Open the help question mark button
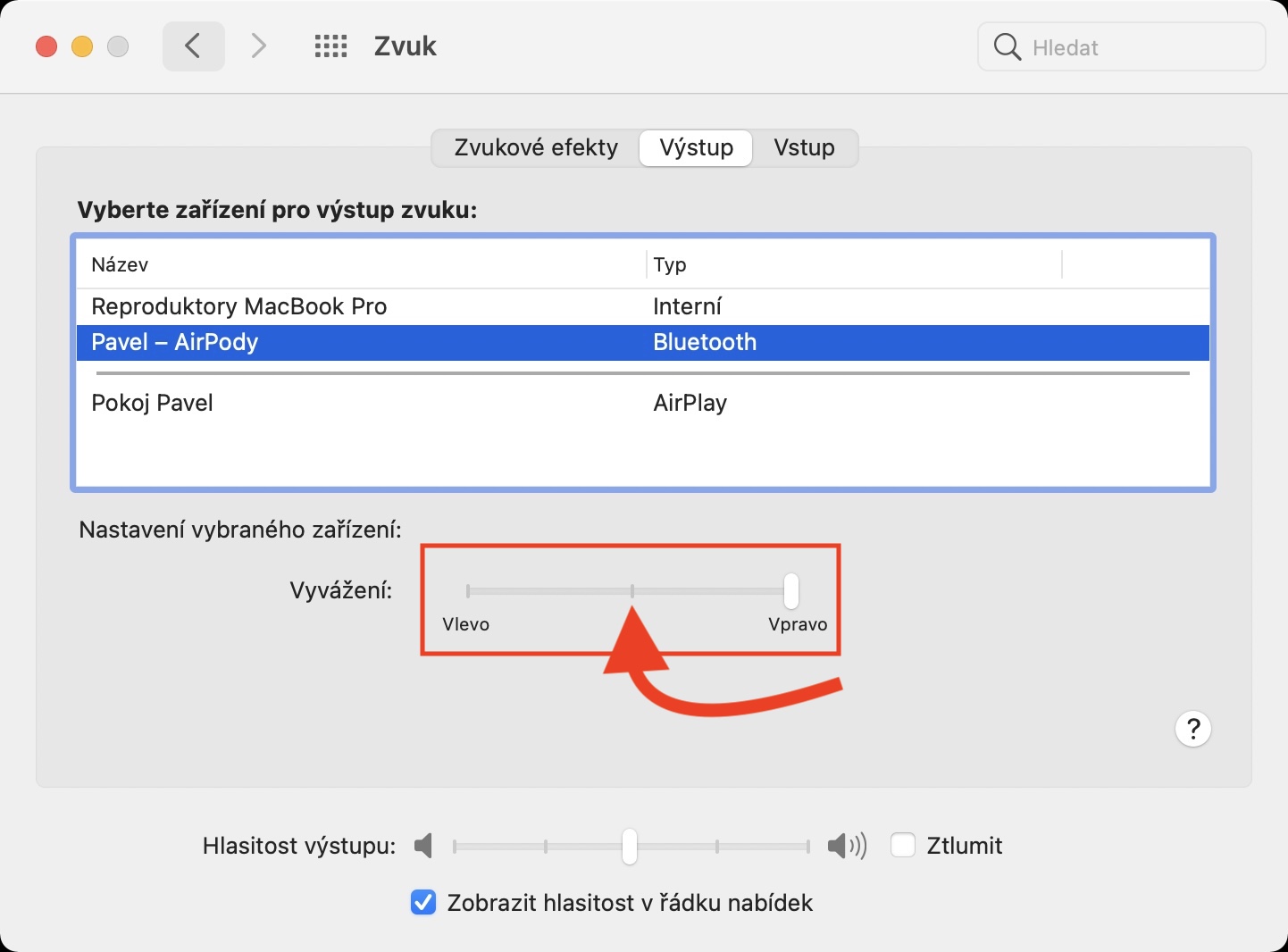This screenshot has height=952, width=1288. pyautogui.click(x=1192, y=730)
